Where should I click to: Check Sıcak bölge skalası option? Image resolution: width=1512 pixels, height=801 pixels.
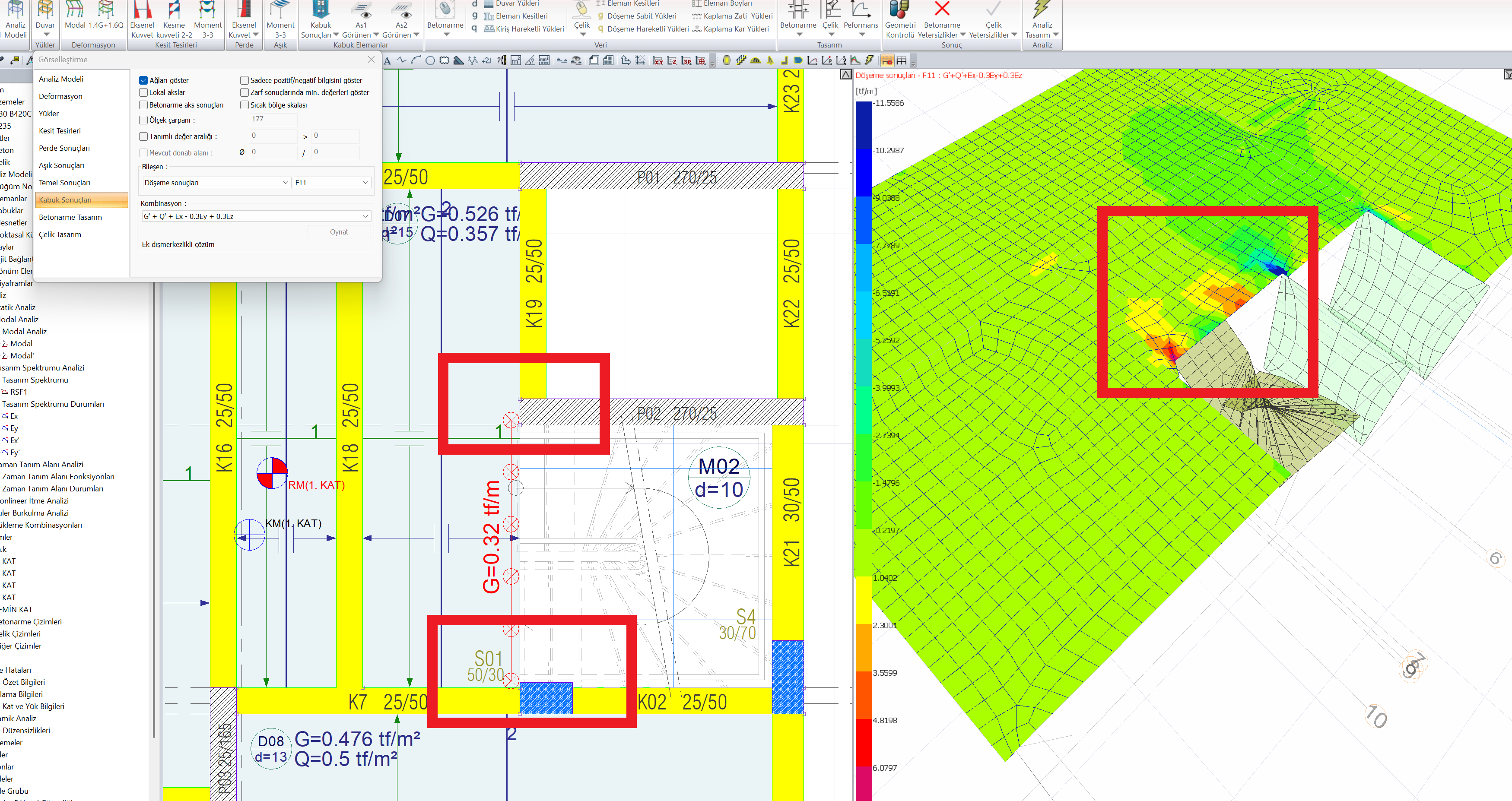tap(244, 105)
